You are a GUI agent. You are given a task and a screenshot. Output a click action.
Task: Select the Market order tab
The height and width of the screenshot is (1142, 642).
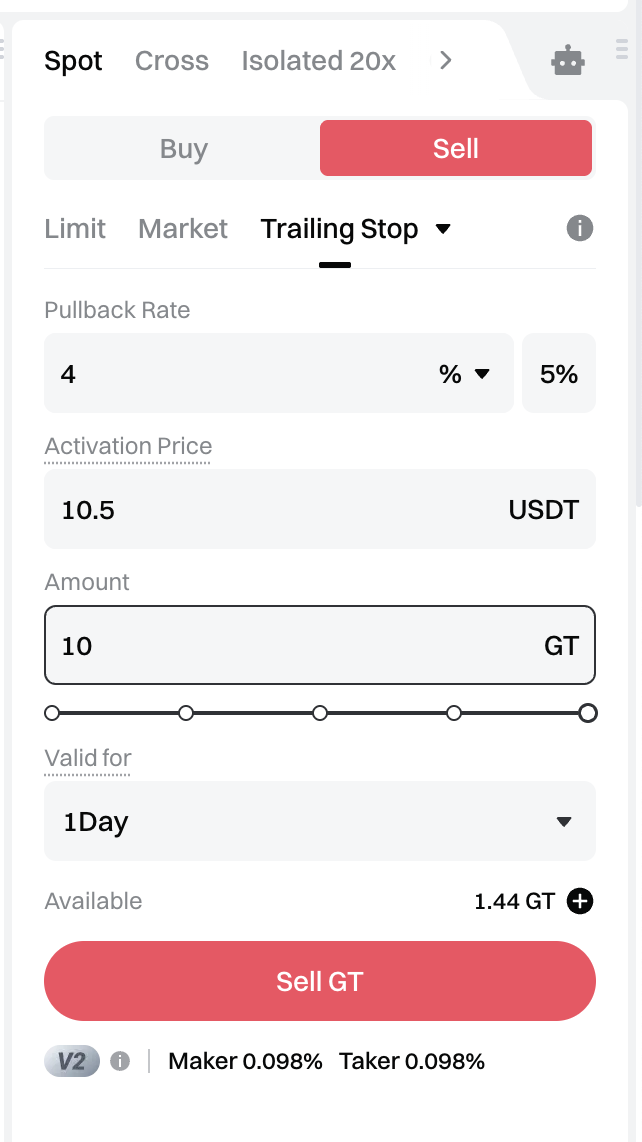183,229
